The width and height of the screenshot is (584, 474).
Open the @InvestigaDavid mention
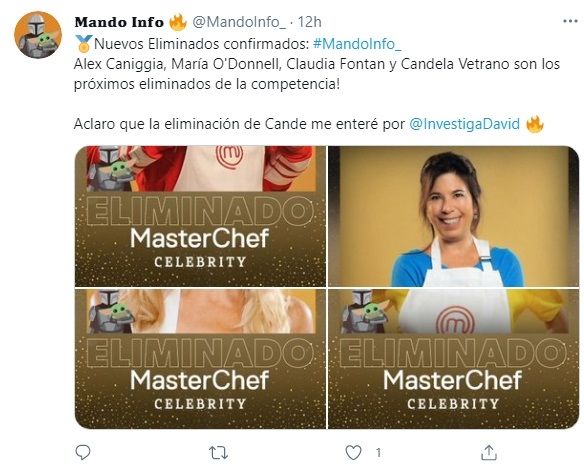point(464,124)
